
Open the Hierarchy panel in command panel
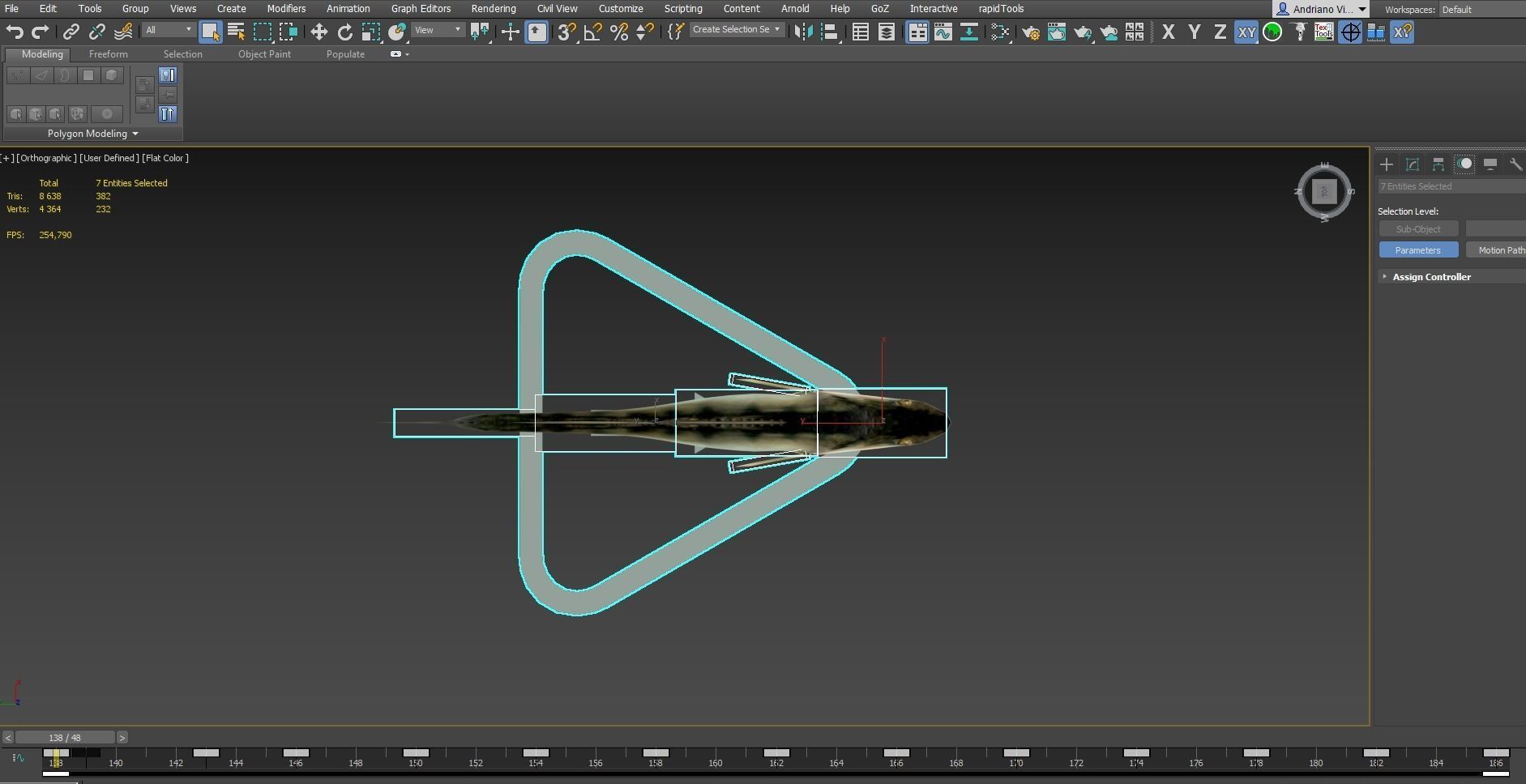[x=1438, y=164]
